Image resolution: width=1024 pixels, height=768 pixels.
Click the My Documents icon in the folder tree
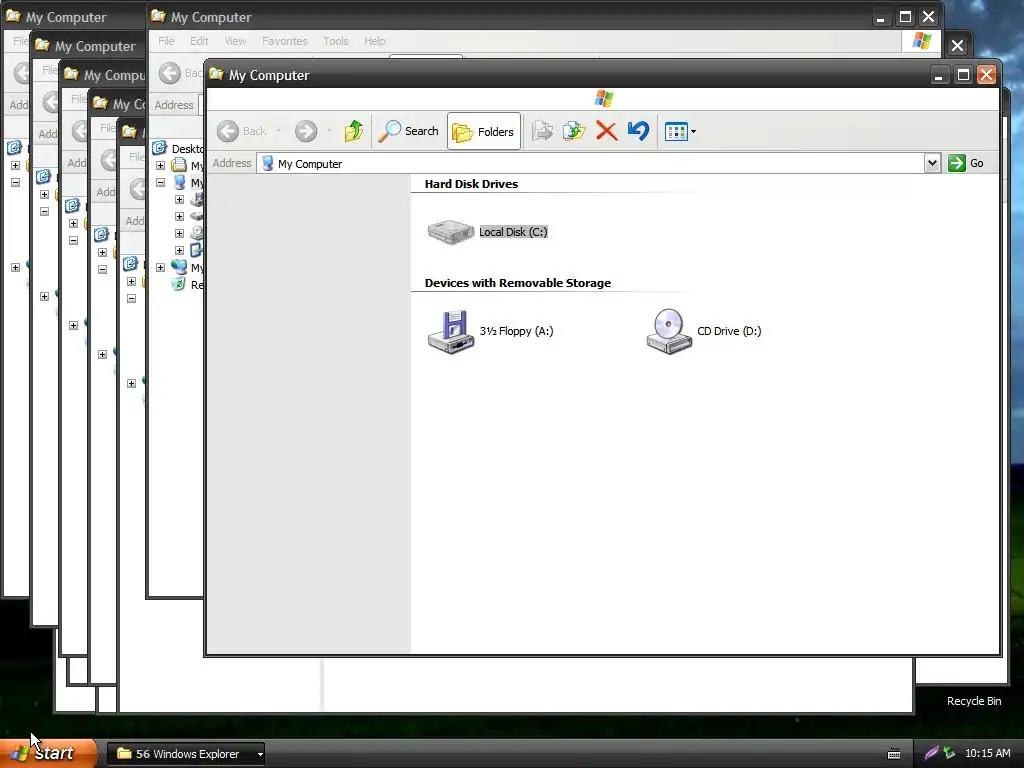pos(179,165)
